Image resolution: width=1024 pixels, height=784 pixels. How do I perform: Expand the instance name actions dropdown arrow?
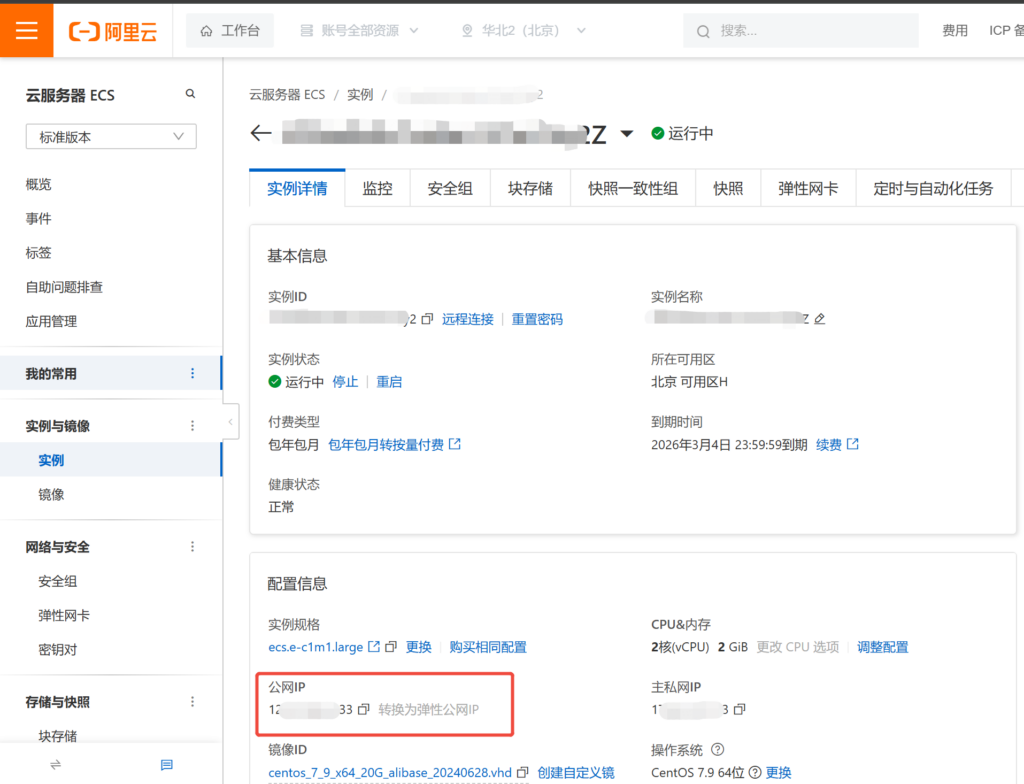click(x=627, y=134)
